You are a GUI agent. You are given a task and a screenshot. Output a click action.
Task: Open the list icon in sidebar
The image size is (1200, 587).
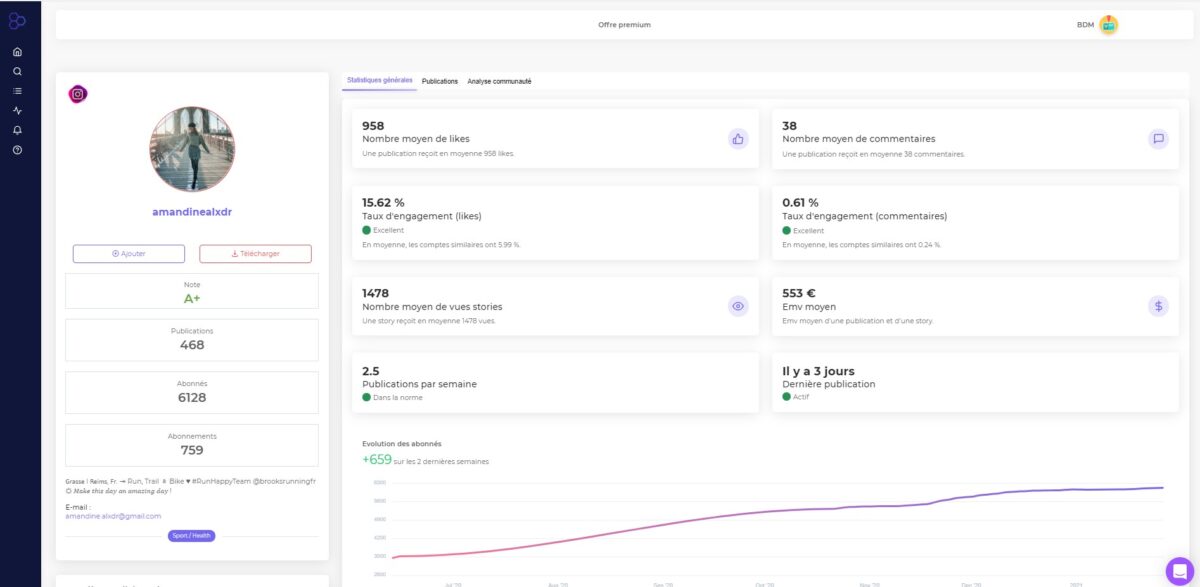[x=17, y=91]
